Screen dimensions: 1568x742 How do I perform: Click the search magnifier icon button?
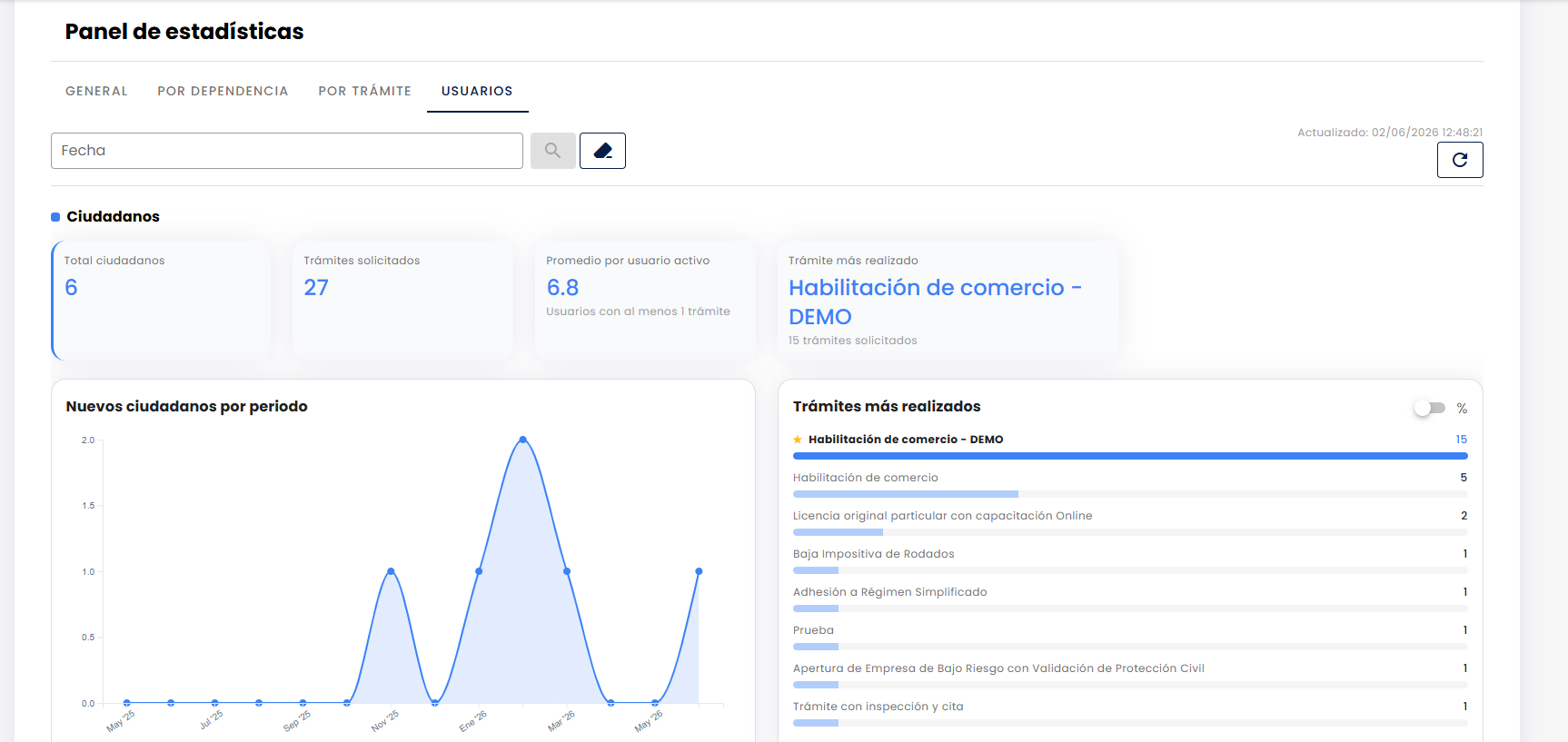pos(553,151)
